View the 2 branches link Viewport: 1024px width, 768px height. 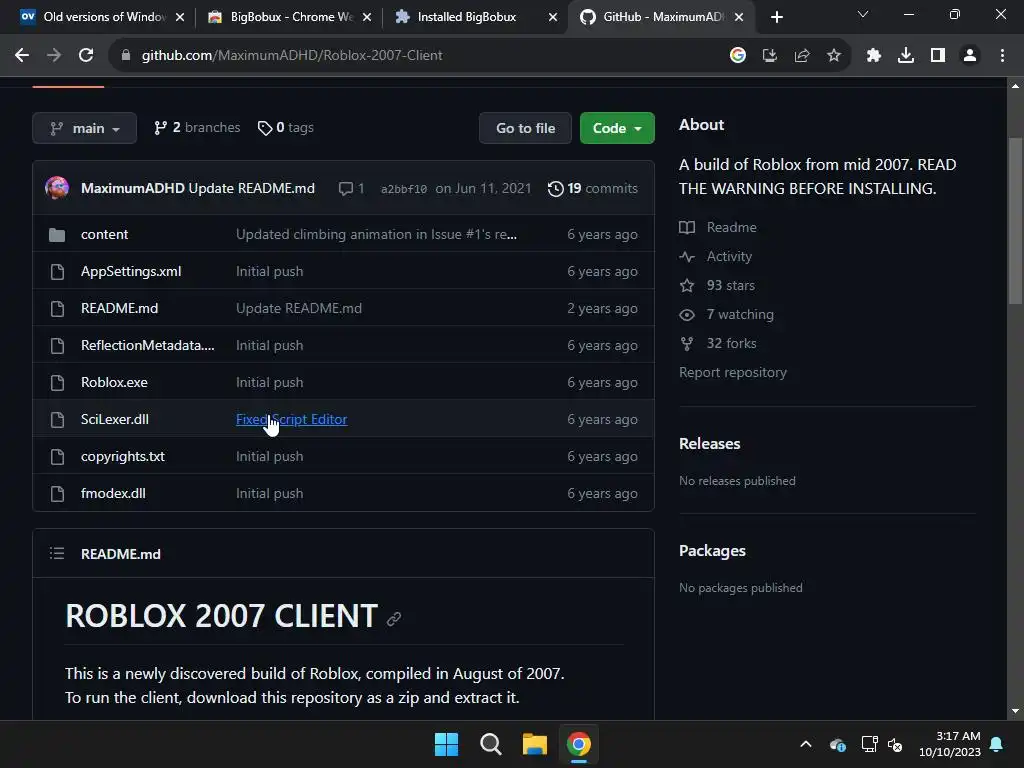(x=197, y=127)
